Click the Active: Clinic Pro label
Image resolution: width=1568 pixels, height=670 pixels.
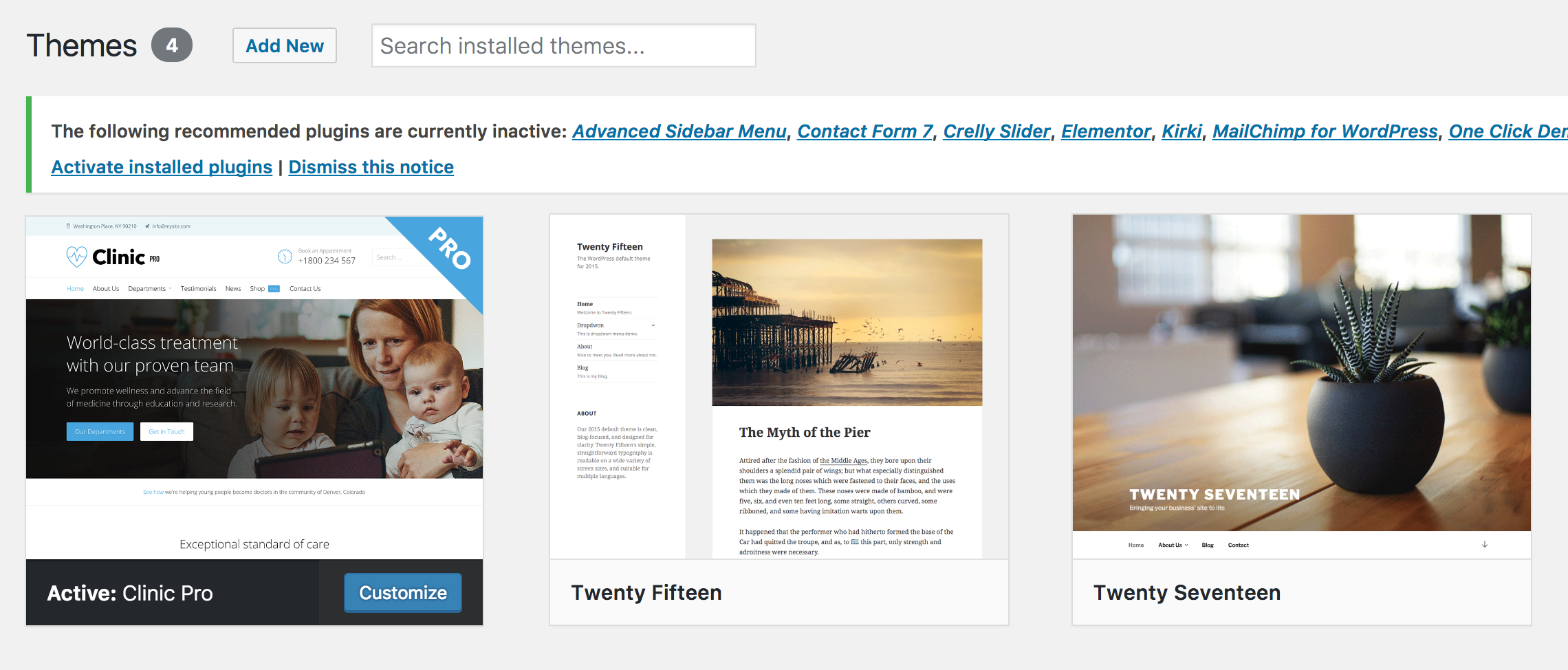pos(130,593)
